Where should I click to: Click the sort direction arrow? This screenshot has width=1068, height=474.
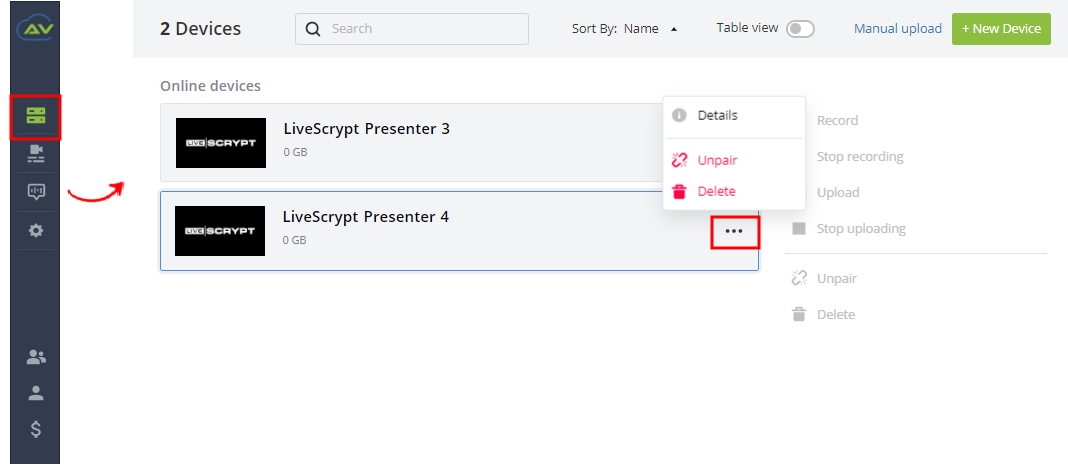[x=674, y=29]
